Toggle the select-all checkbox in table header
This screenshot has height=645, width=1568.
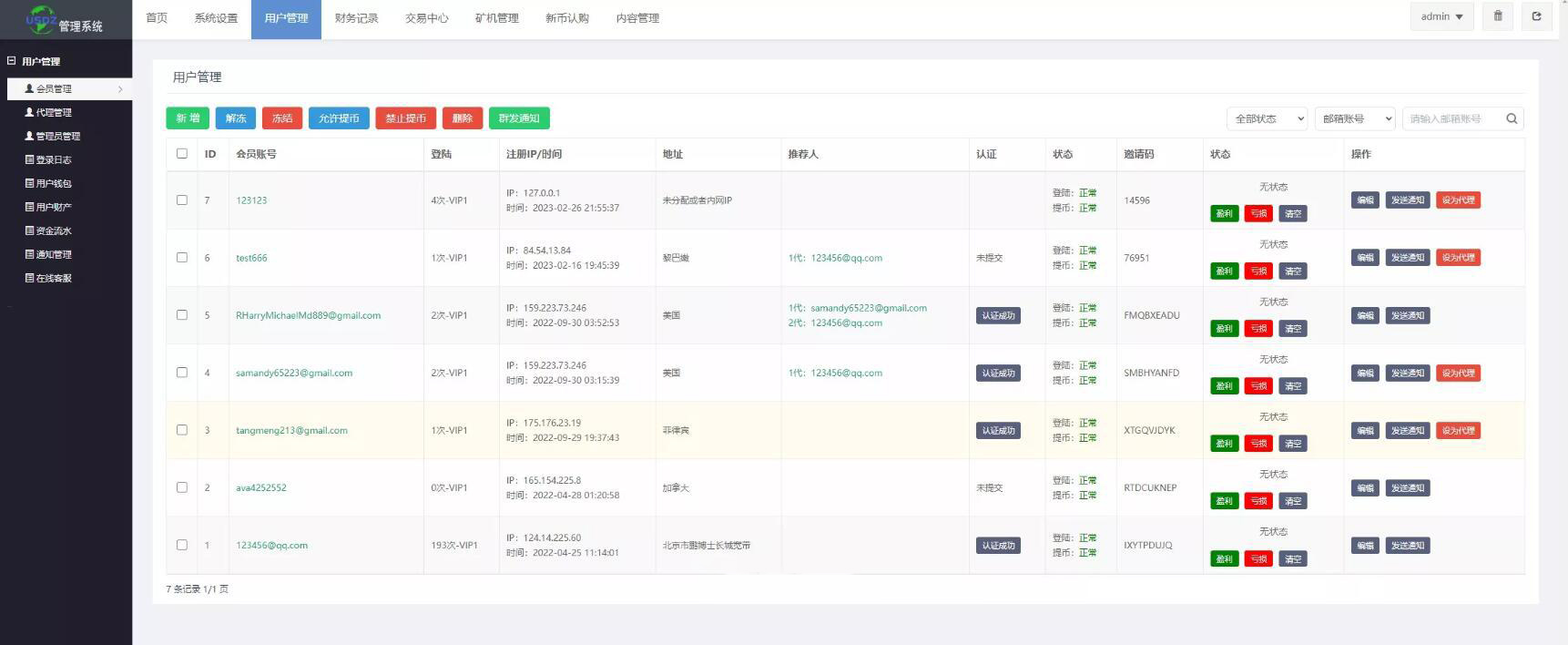182,154
